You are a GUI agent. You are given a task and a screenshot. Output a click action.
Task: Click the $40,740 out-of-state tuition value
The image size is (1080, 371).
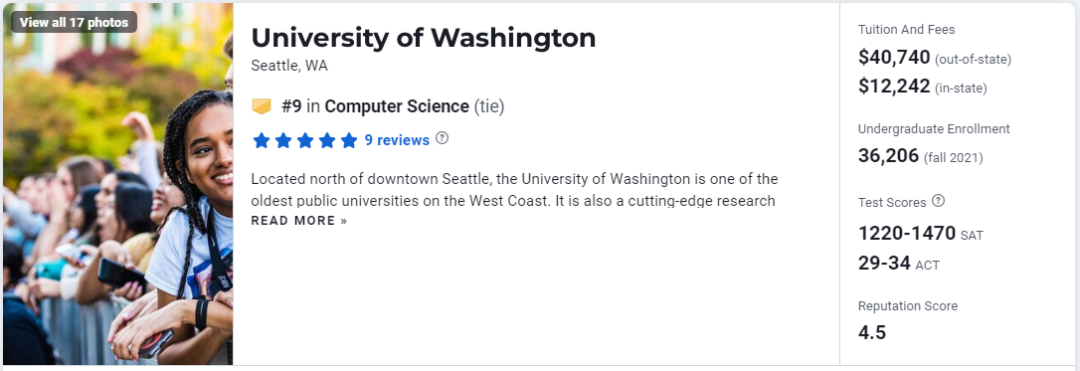click(x=894, y=58)
